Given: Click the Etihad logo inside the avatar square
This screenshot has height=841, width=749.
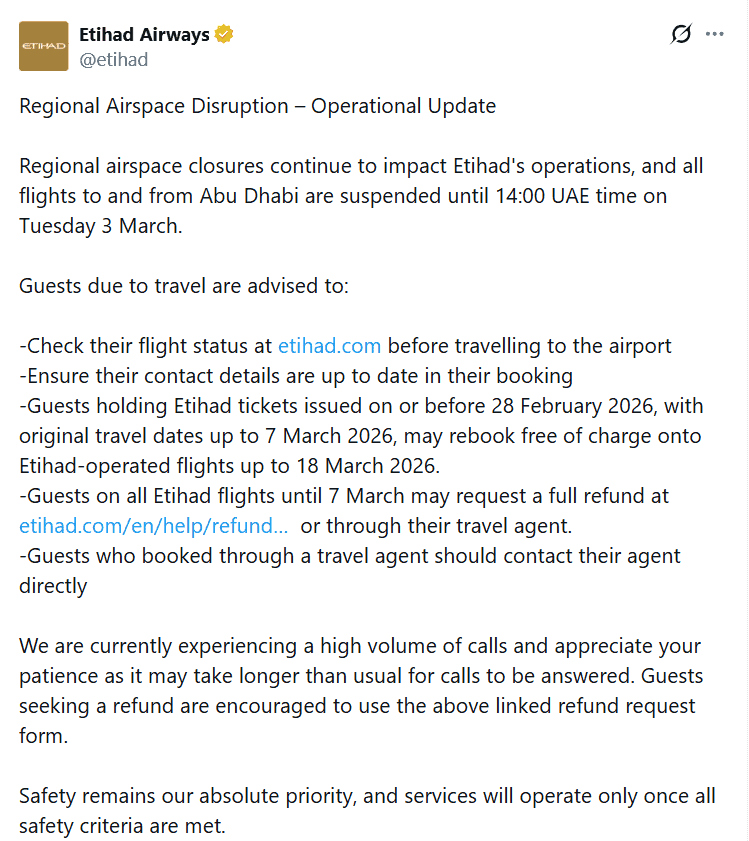Looking at the screenshot, I should tap(43, 45).
